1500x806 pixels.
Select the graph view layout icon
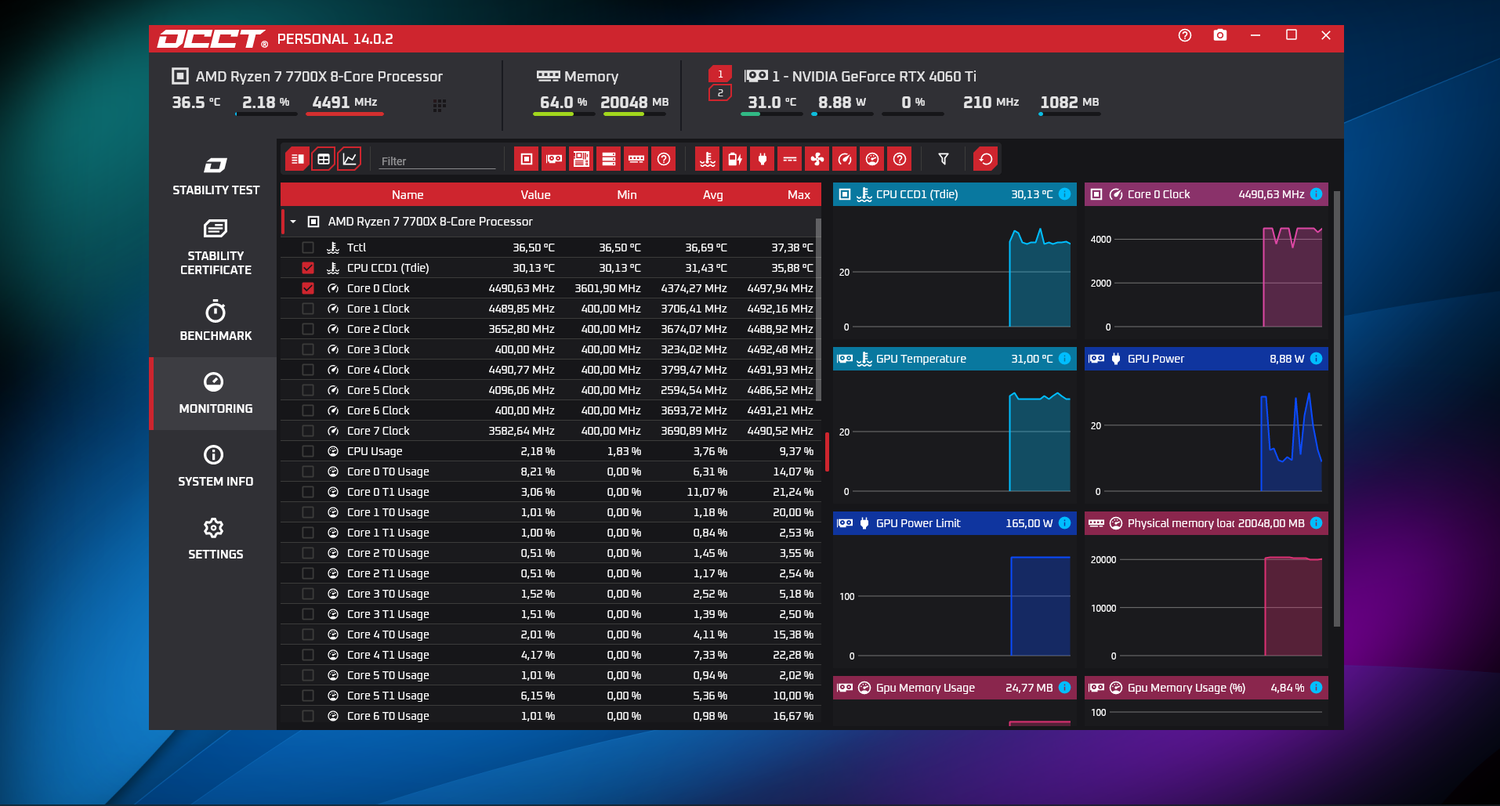click(349, 158)
